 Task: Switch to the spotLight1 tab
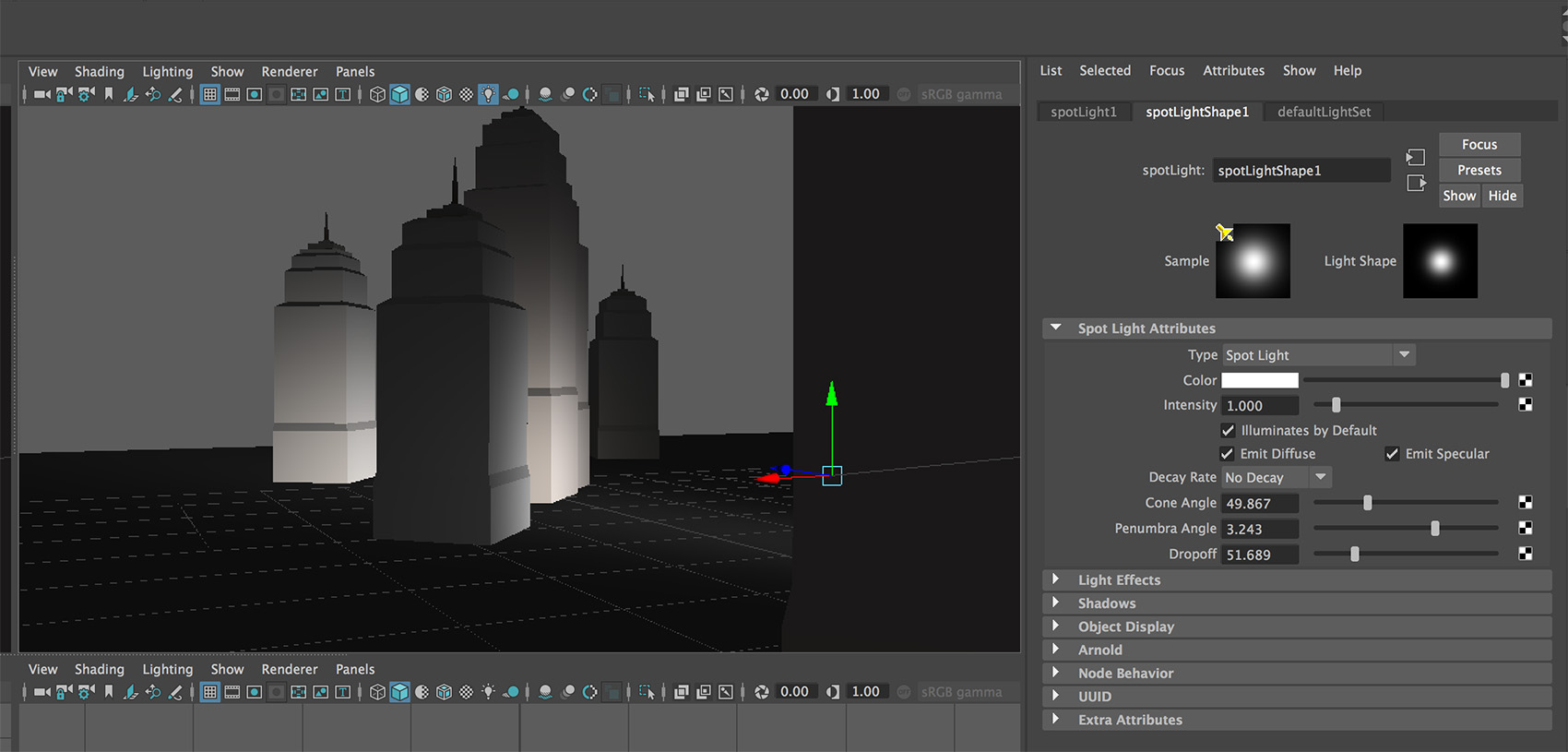1083,112
